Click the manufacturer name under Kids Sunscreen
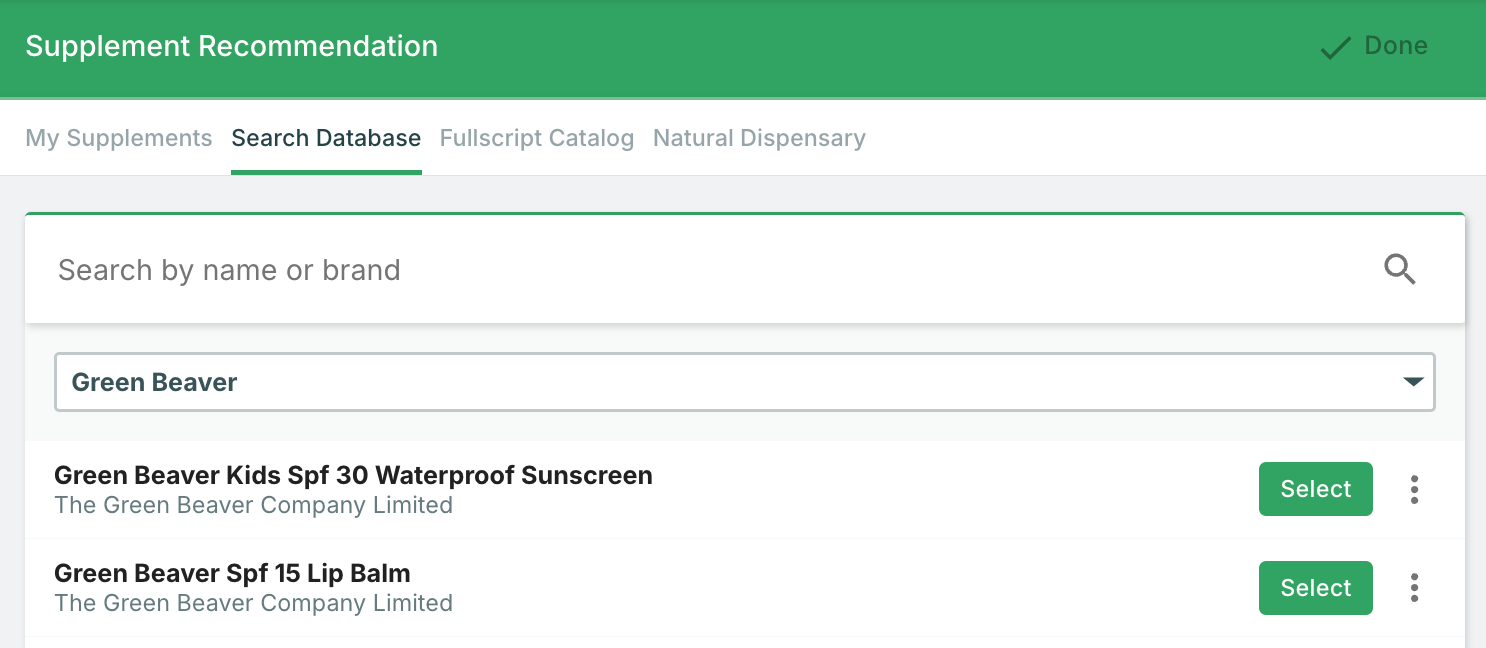Viewport: 1486px width, 648px height. point(253,505)
